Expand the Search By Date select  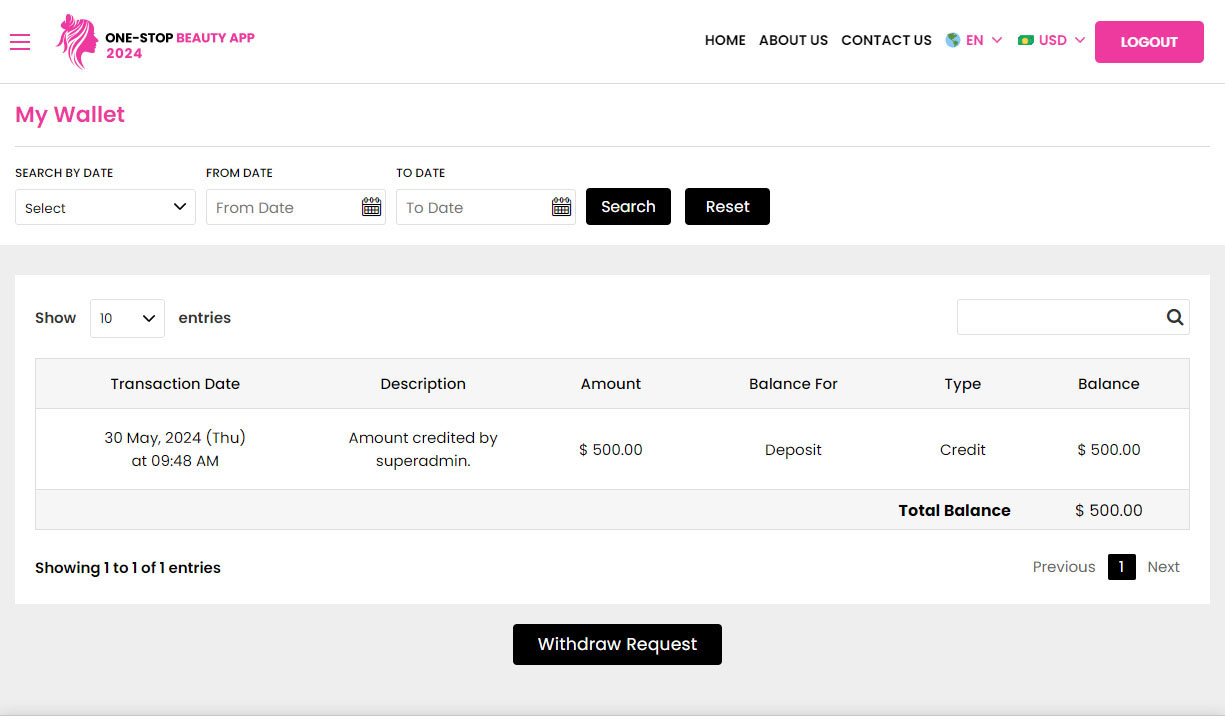[105, 207]
